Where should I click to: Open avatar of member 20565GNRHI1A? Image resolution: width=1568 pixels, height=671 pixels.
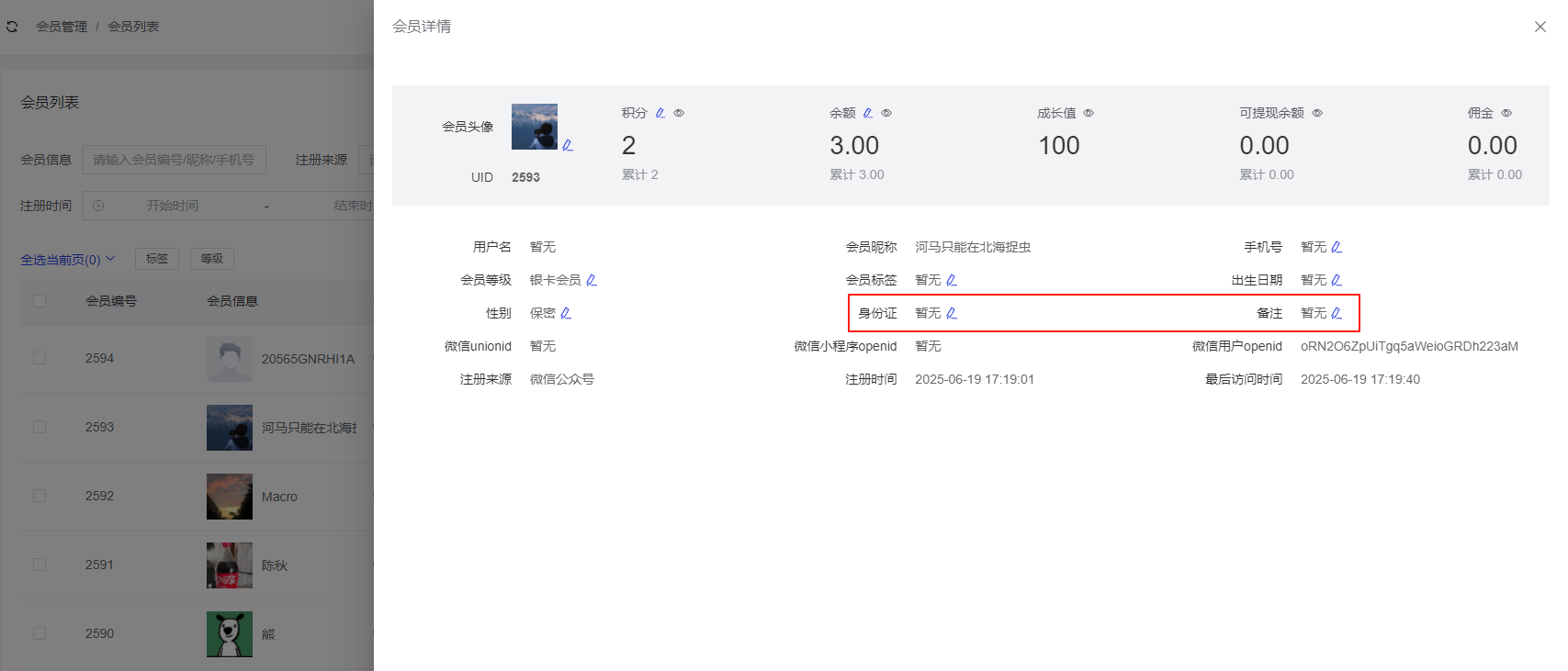[230, 359]
